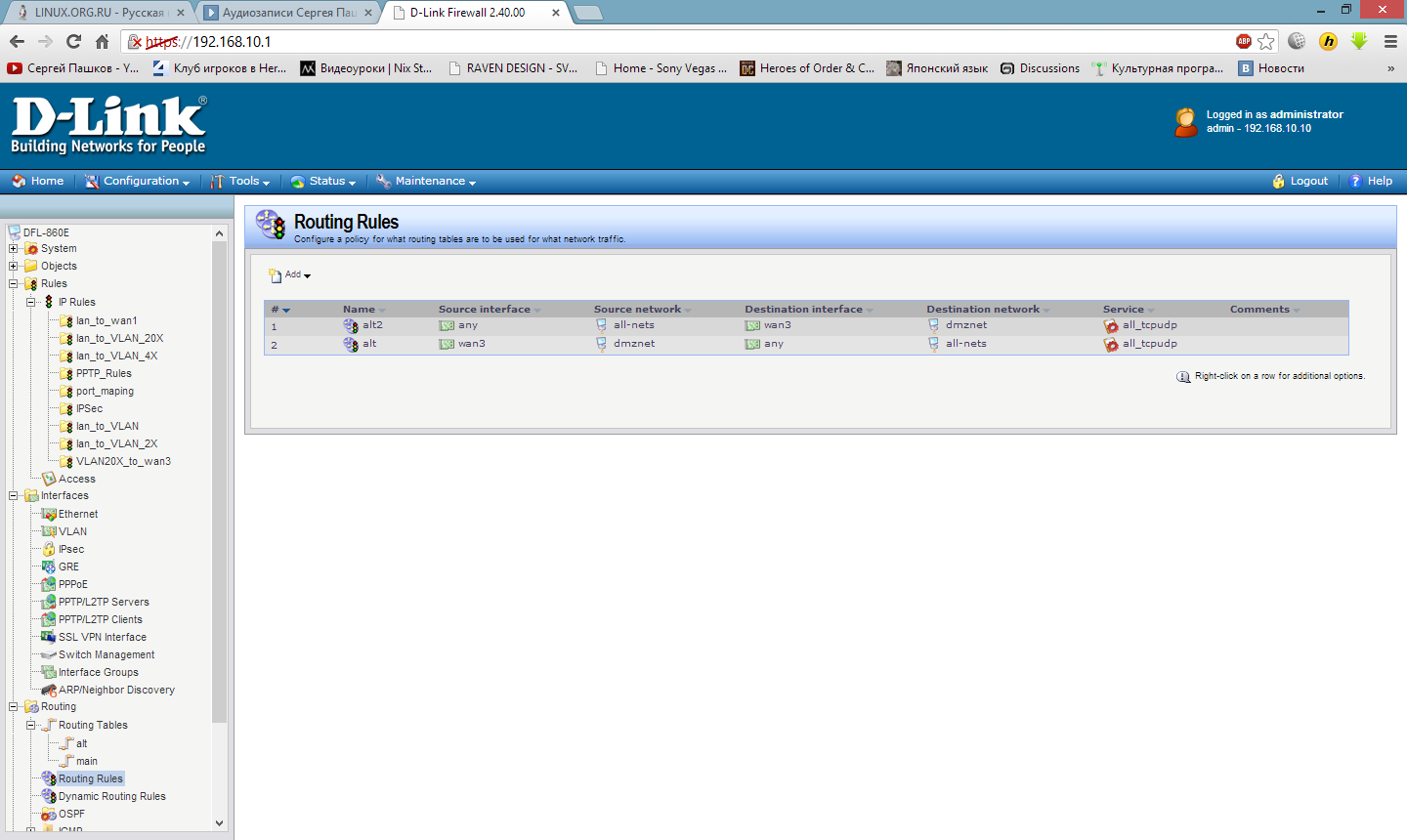Click the tree scrollbar down arrow
Viewport: 1407px width, 840px height.
tap(219, 823)
